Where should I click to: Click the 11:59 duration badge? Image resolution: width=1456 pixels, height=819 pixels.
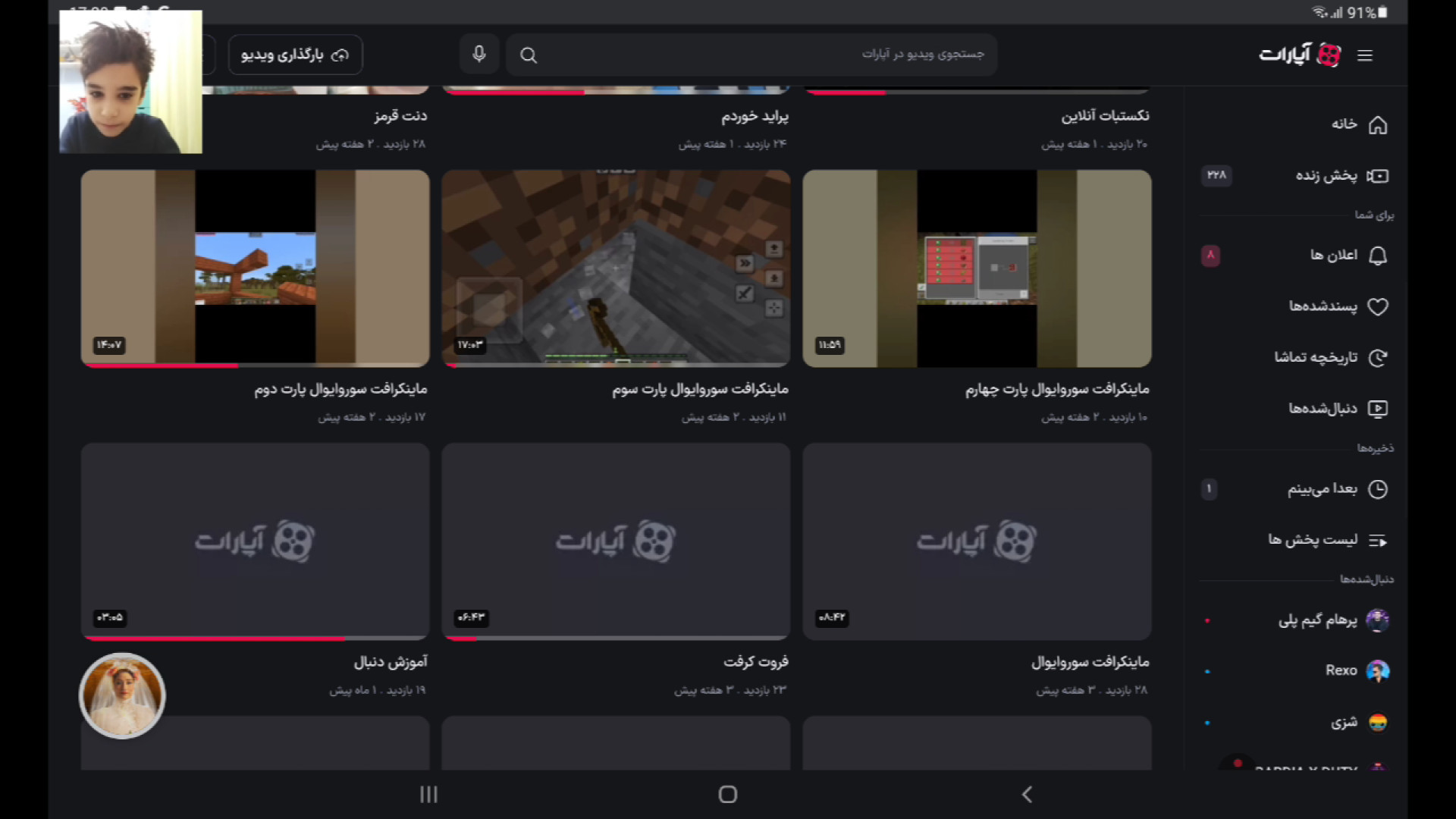(x=830, y=345)
